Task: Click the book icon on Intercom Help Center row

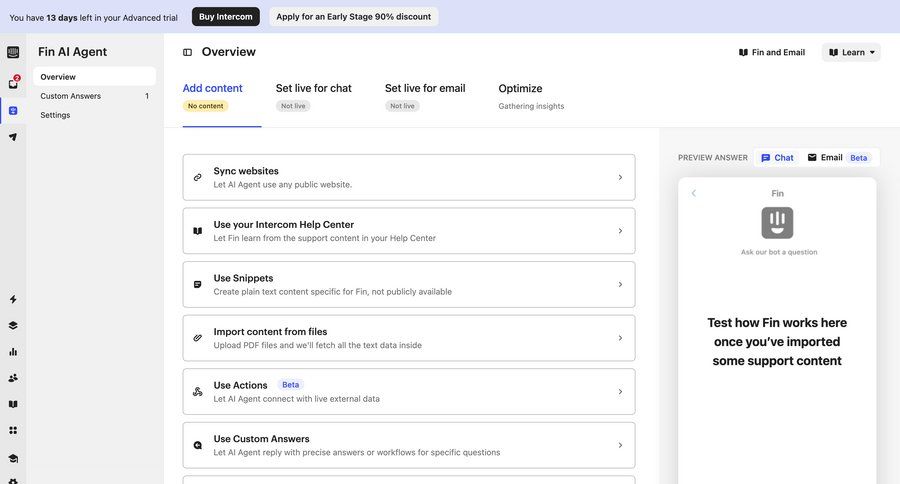Action: tap(197, 231)
